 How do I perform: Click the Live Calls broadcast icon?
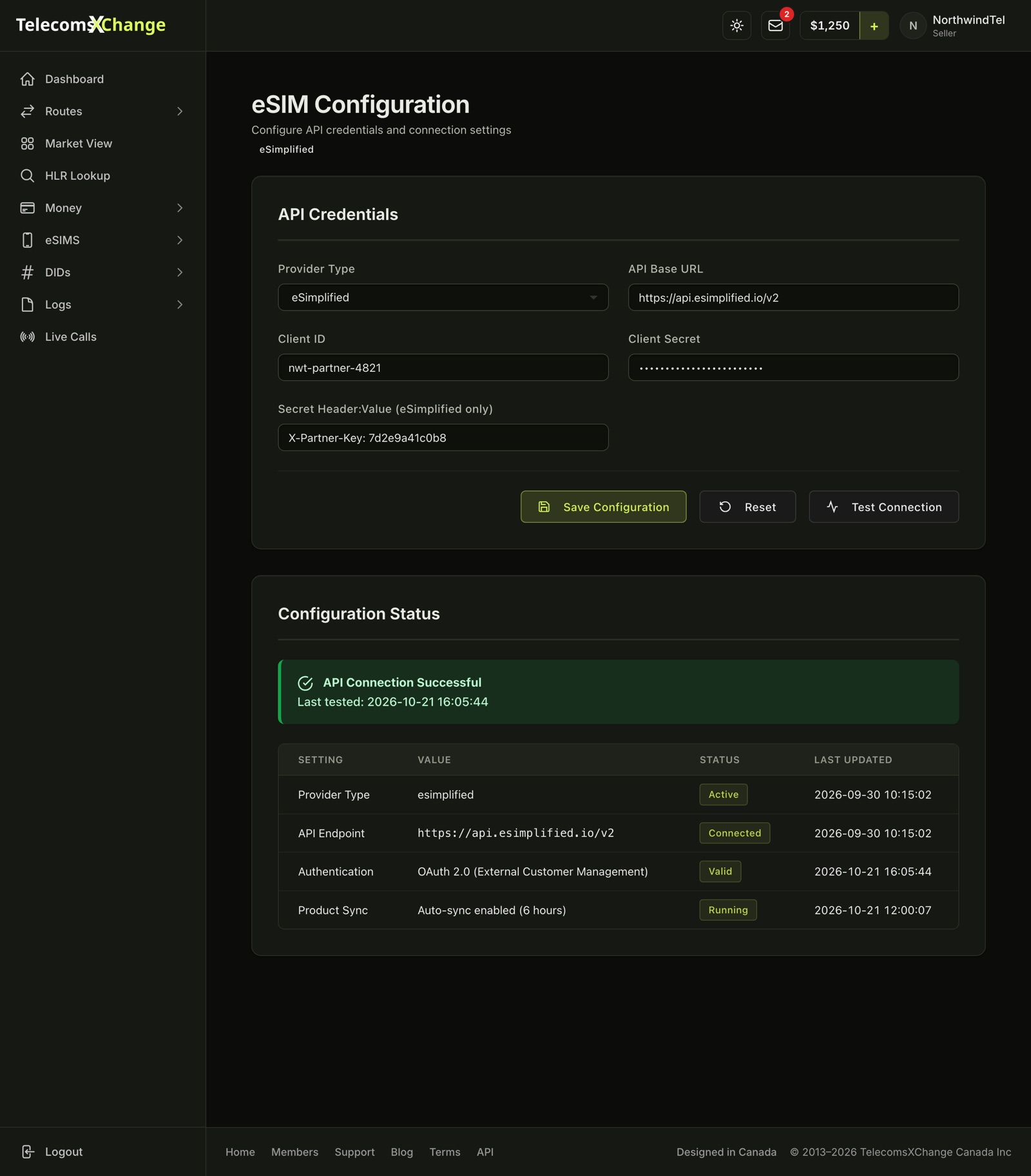tap(27, 336)
